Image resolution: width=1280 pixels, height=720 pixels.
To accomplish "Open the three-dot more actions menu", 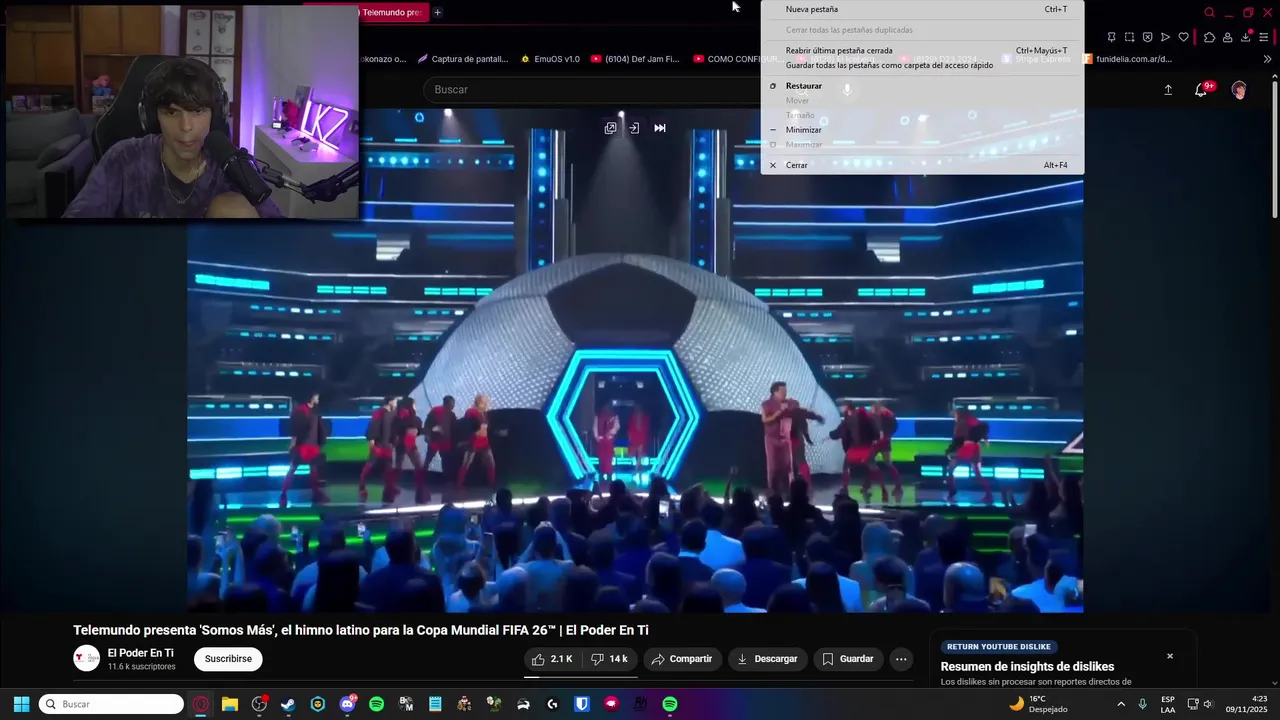I will (x=901, y=659).
